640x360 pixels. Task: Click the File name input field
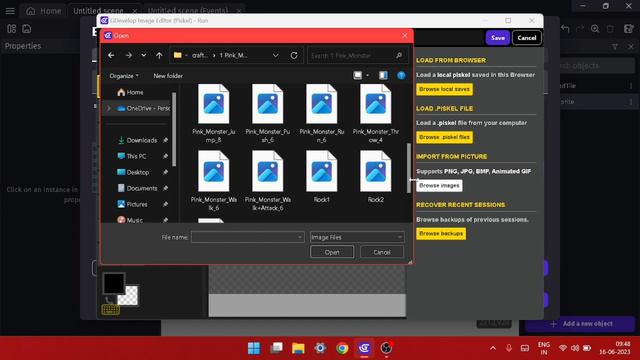[x=247, y=237]
